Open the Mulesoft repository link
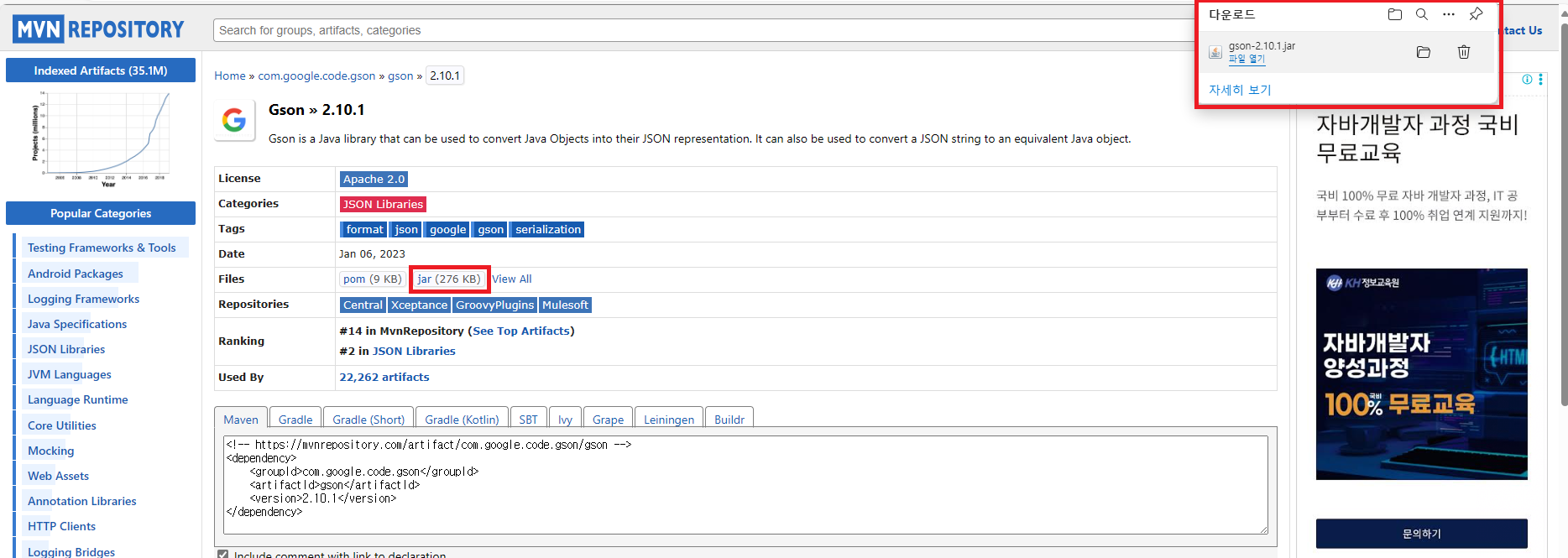The height and width of the screenshot is (558, 1568). point(565,305)
